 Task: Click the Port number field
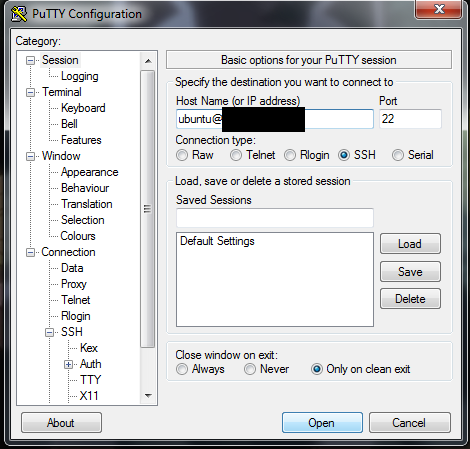coord(410,119)
